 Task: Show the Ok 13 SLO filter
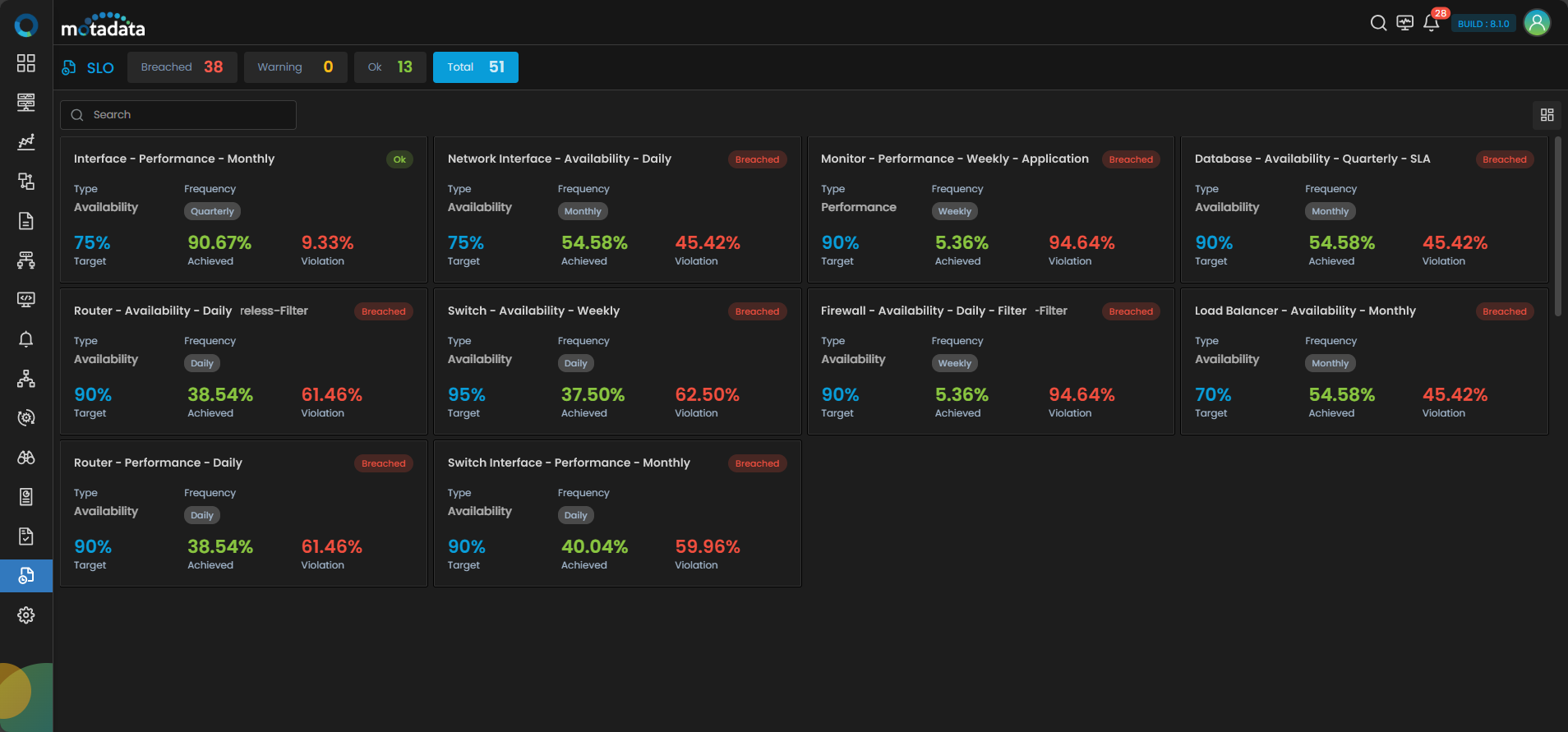click(390, 67)
